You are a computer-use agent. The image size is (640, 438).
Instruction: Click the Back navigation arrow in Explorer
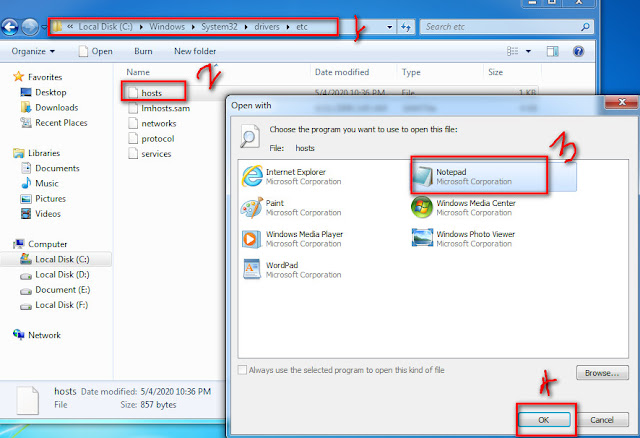10,27
